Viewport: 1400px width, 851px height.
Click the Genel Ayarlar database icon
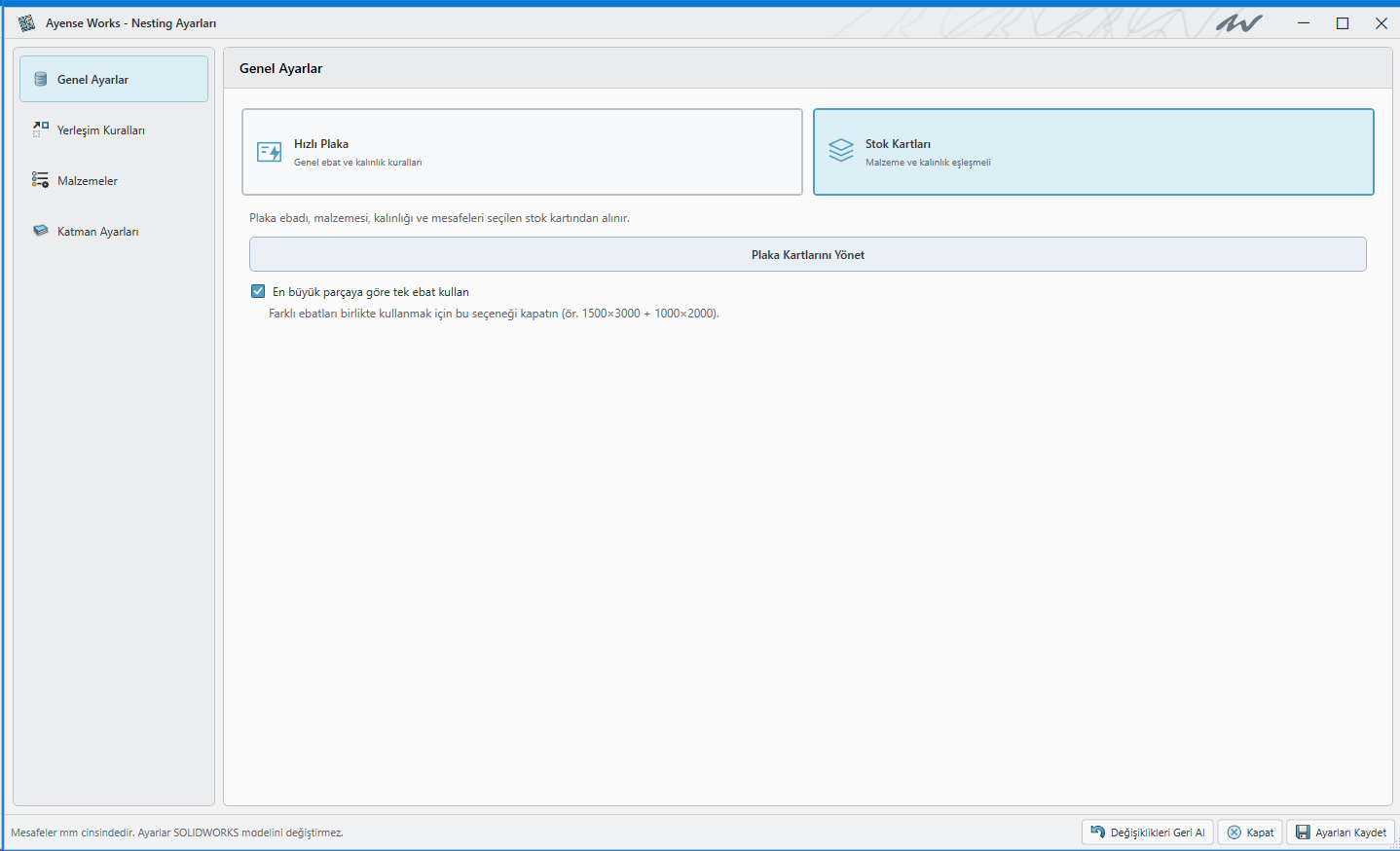(41, 79)
